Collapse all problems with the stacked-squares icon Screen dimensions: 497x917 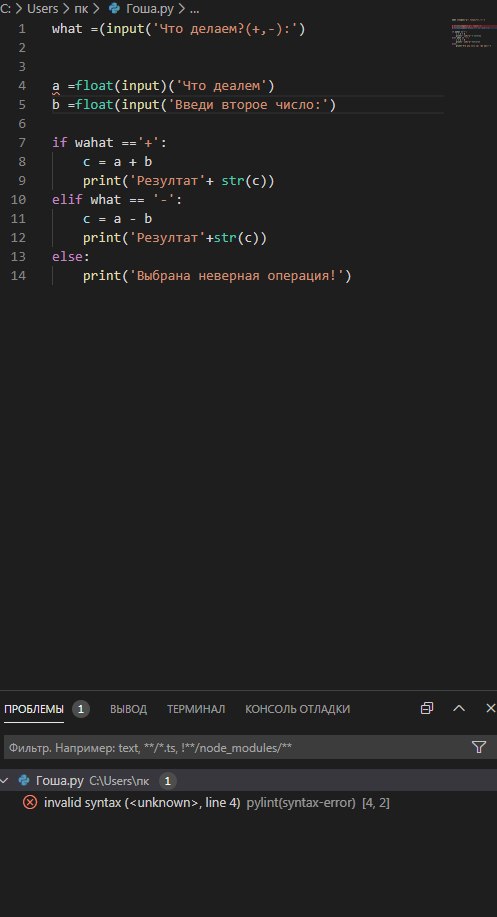427,708
